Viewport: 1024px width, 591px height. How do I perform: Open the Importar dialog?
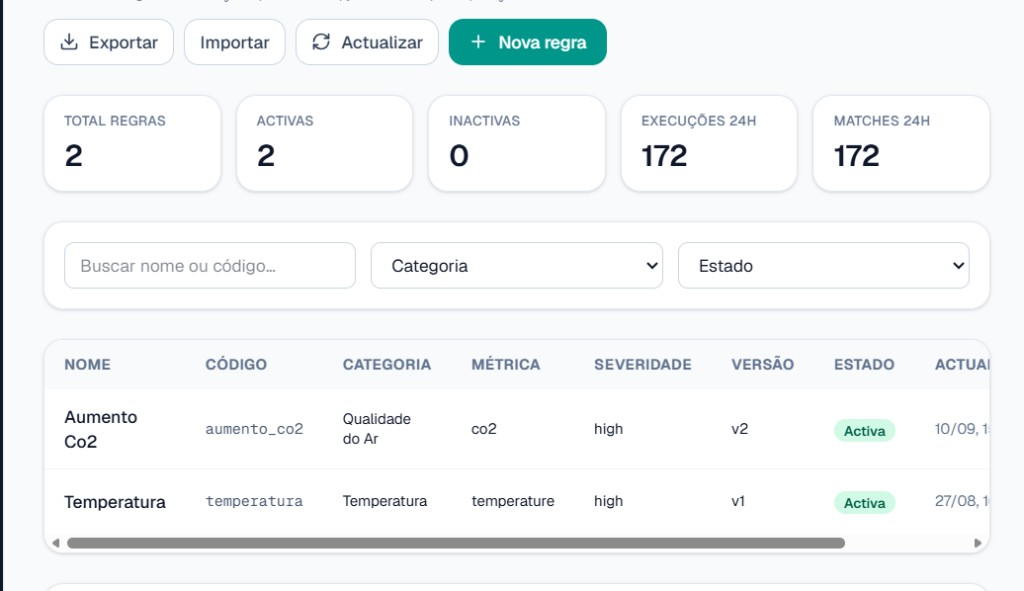coord(234,42)
